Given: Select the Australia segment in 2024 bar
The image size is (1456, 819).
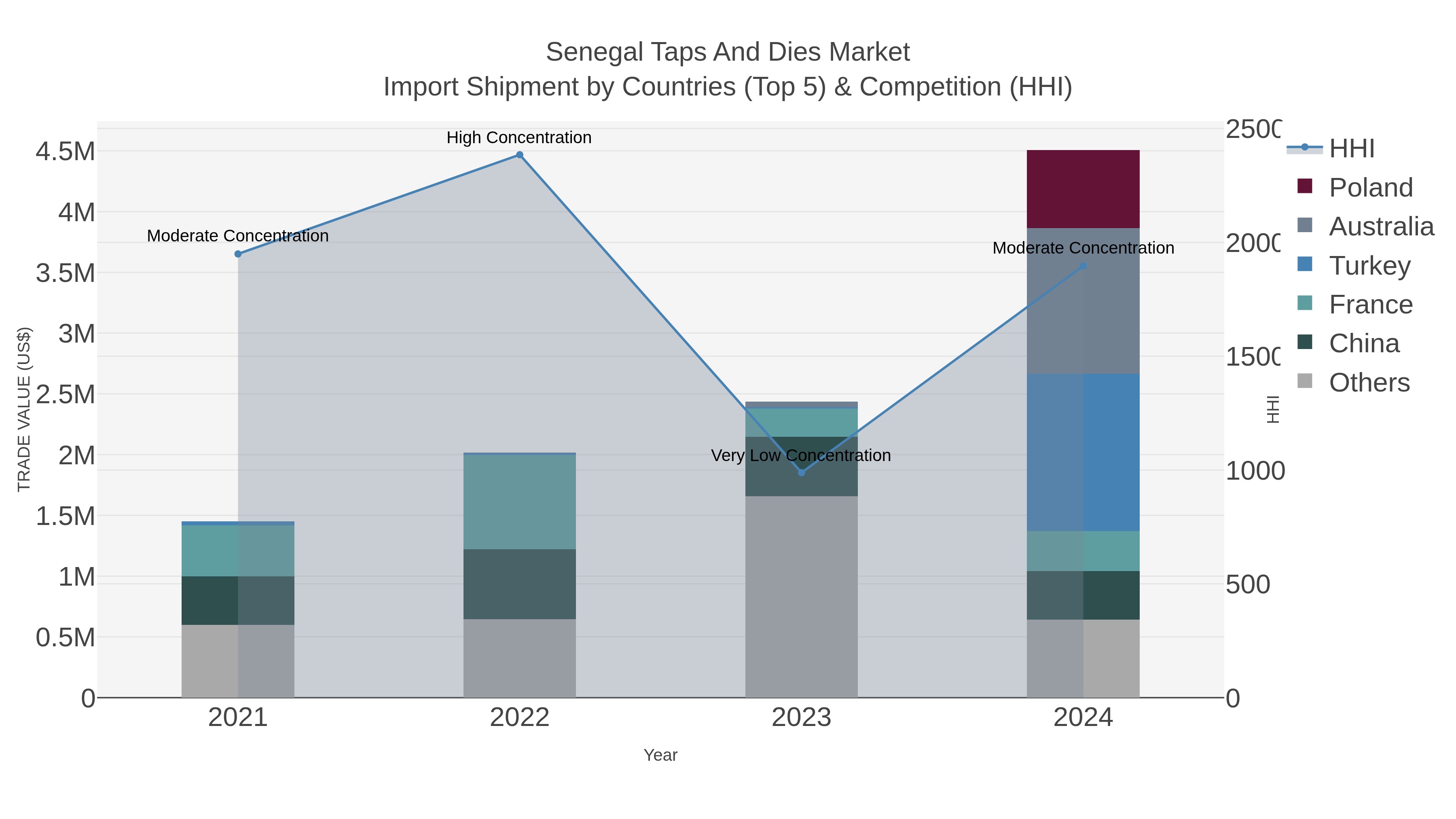Looking at the screenshot, I should point(1083,301).
